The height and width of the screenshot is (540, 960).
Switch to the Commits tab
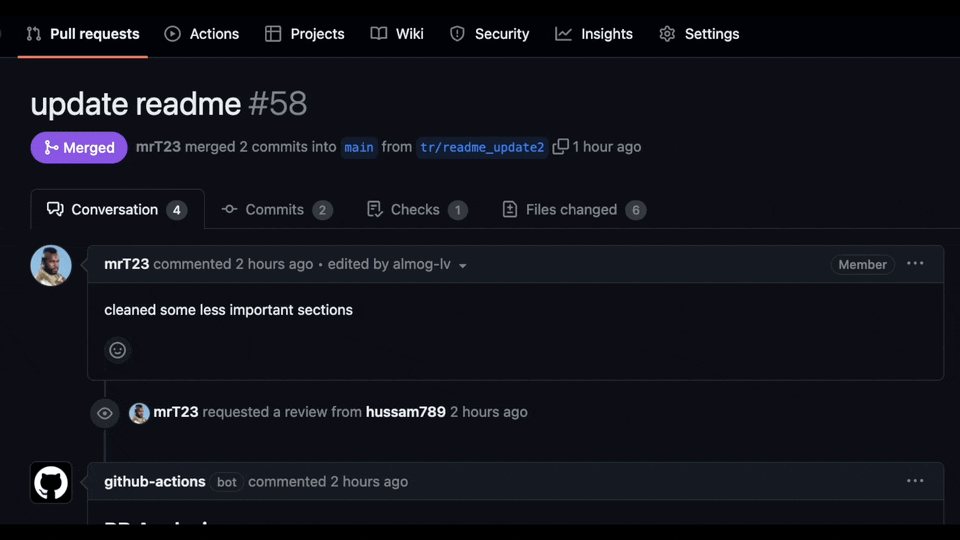[276, 210]
